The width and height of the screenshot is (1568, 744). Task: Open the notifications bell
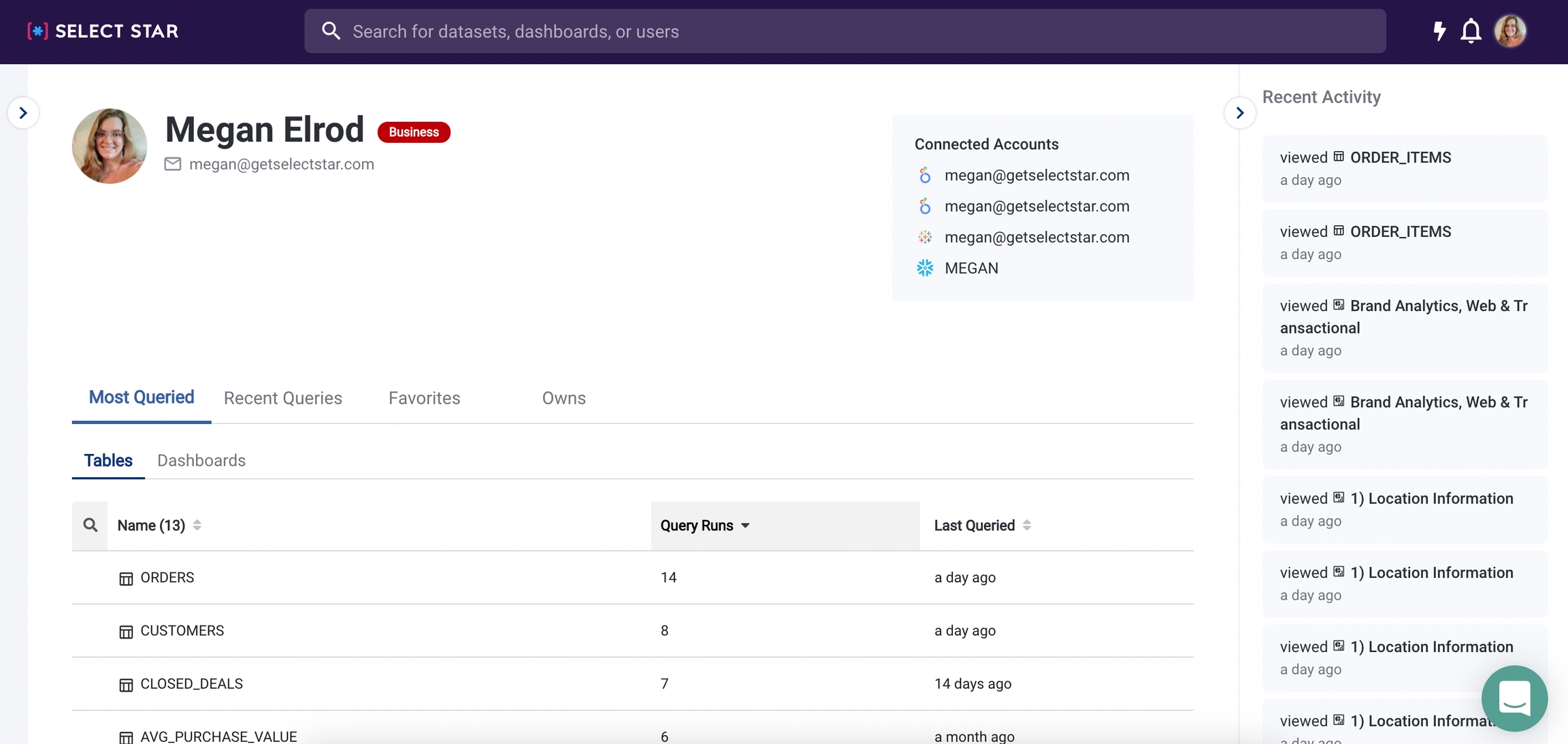[1471, 31]
